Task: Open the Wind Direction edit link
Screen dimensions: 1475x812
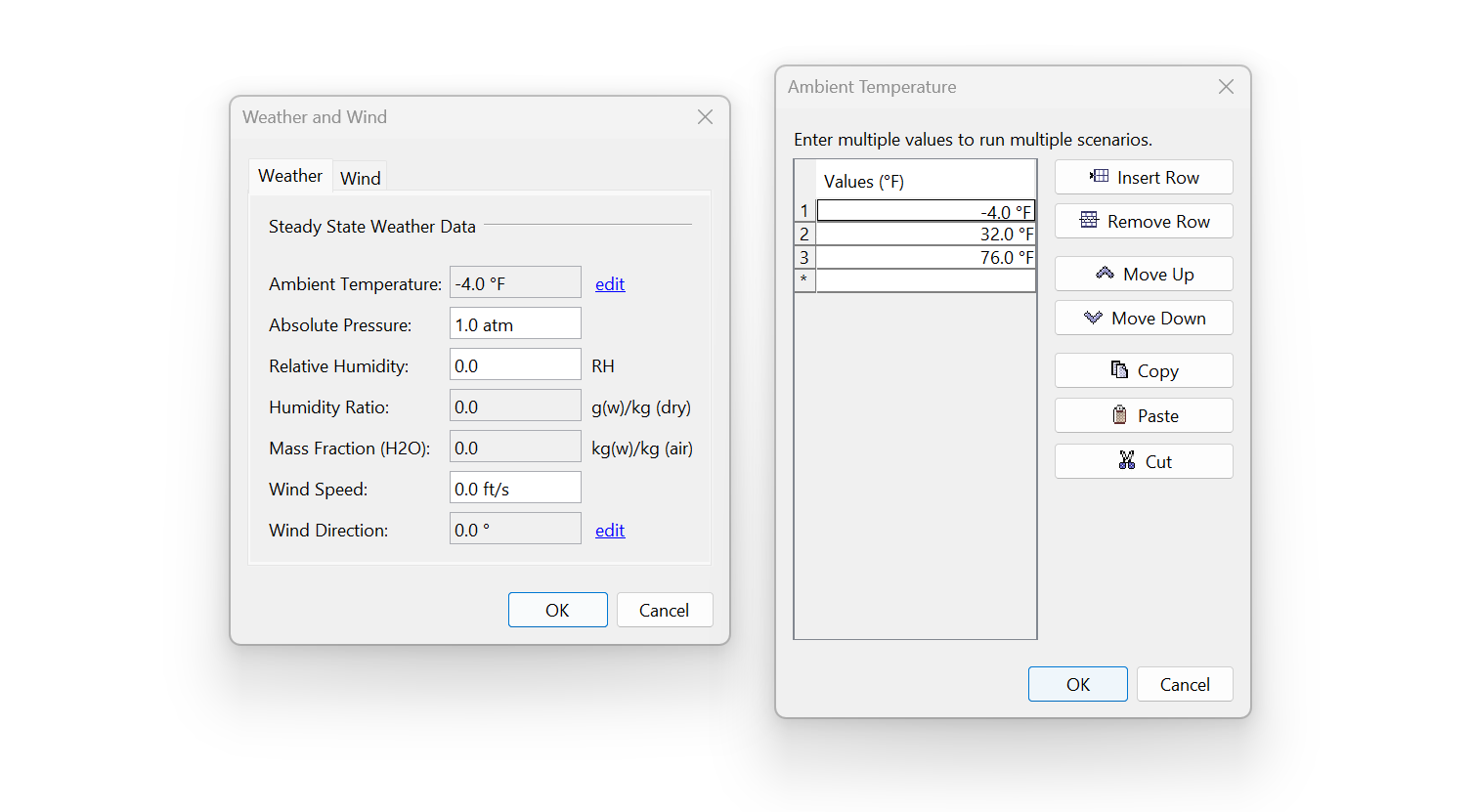Action: coord(609,531)
